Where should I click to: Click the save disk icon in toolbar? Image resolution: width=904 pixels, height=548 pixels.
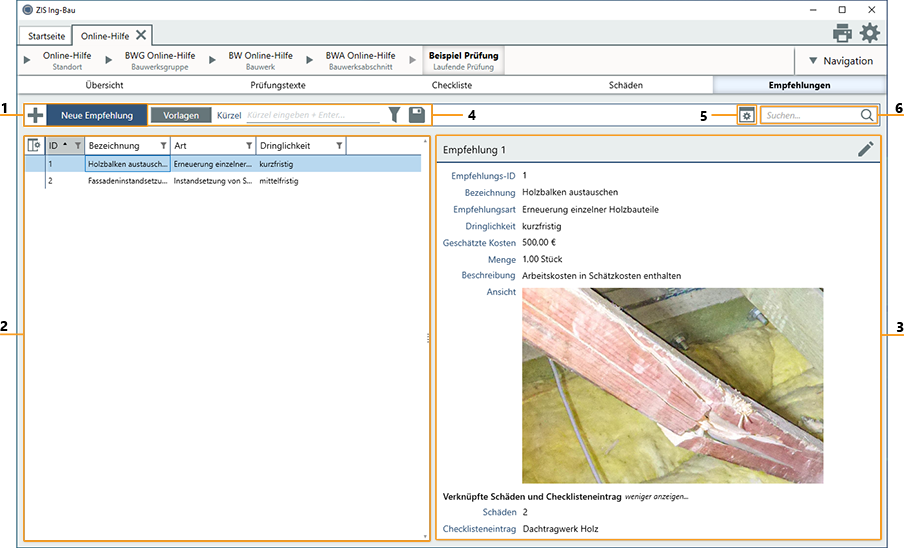pos(417,115)
